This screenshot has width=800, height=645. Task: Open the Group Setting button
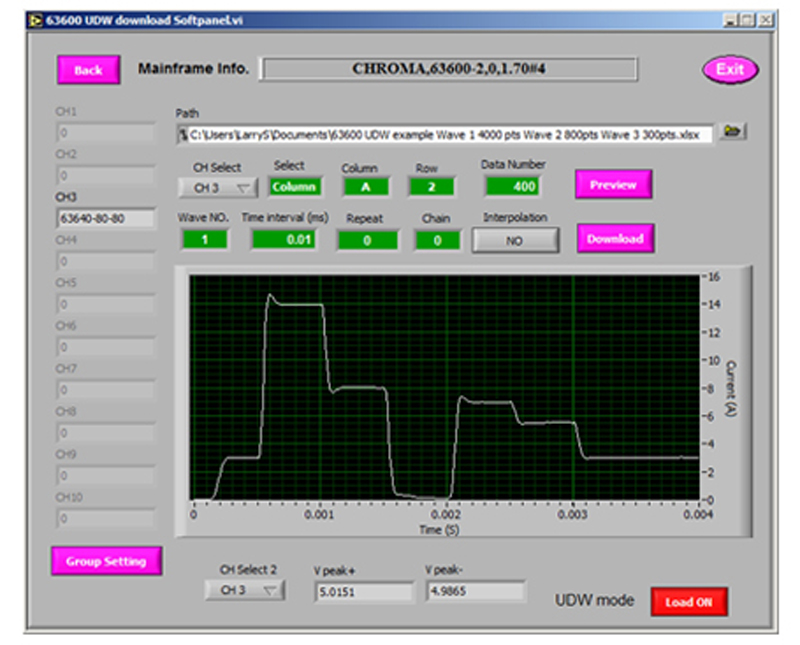(x=107, y=561)
